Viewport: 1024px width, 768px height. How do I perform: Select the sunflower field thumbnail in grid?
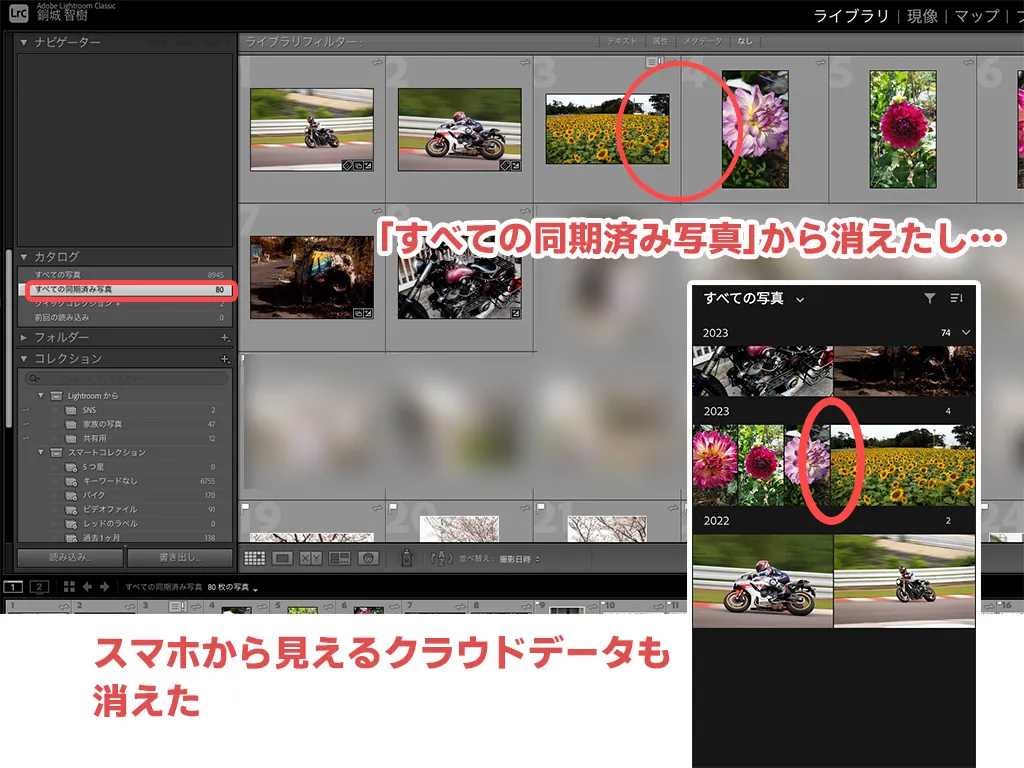pos(606,129)
